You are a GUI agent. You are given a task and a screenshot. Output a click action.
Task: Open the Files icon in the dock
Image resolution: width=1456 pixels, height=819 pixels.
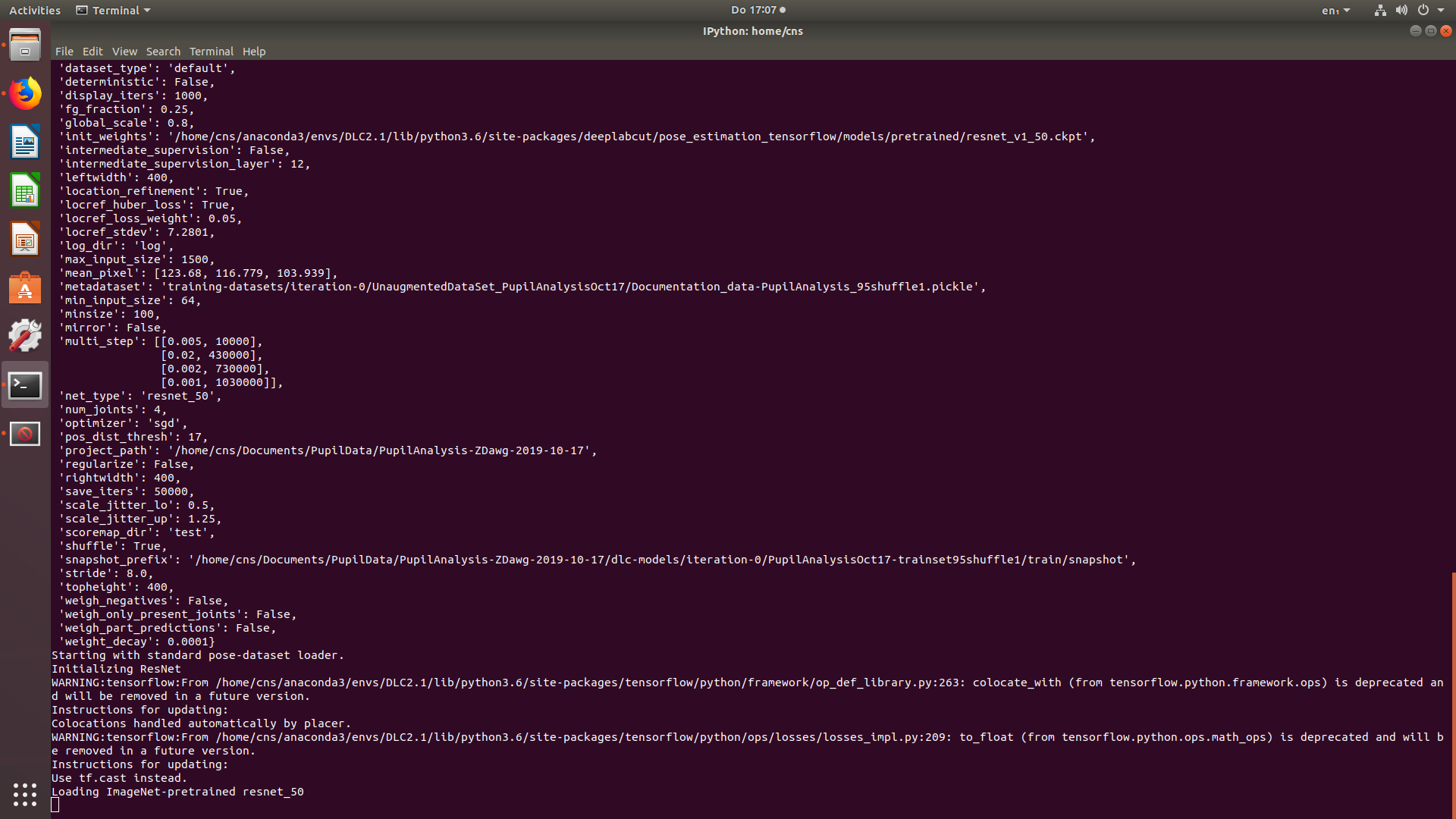pos(25,45)
